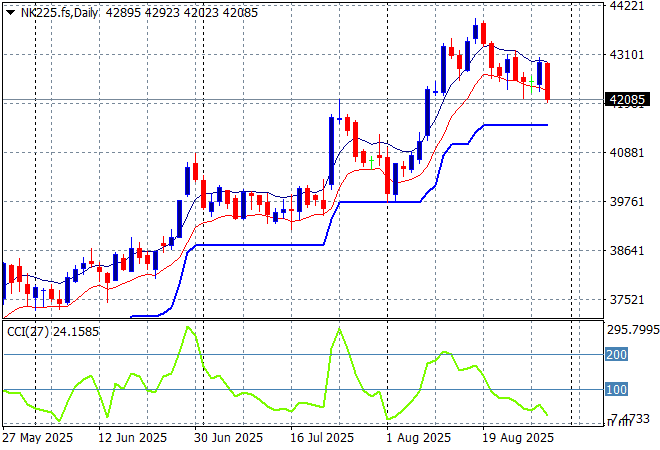Click the 37521 price scale value
The height and width of the screenshot is (450, 660).
[x=627, y=300]
